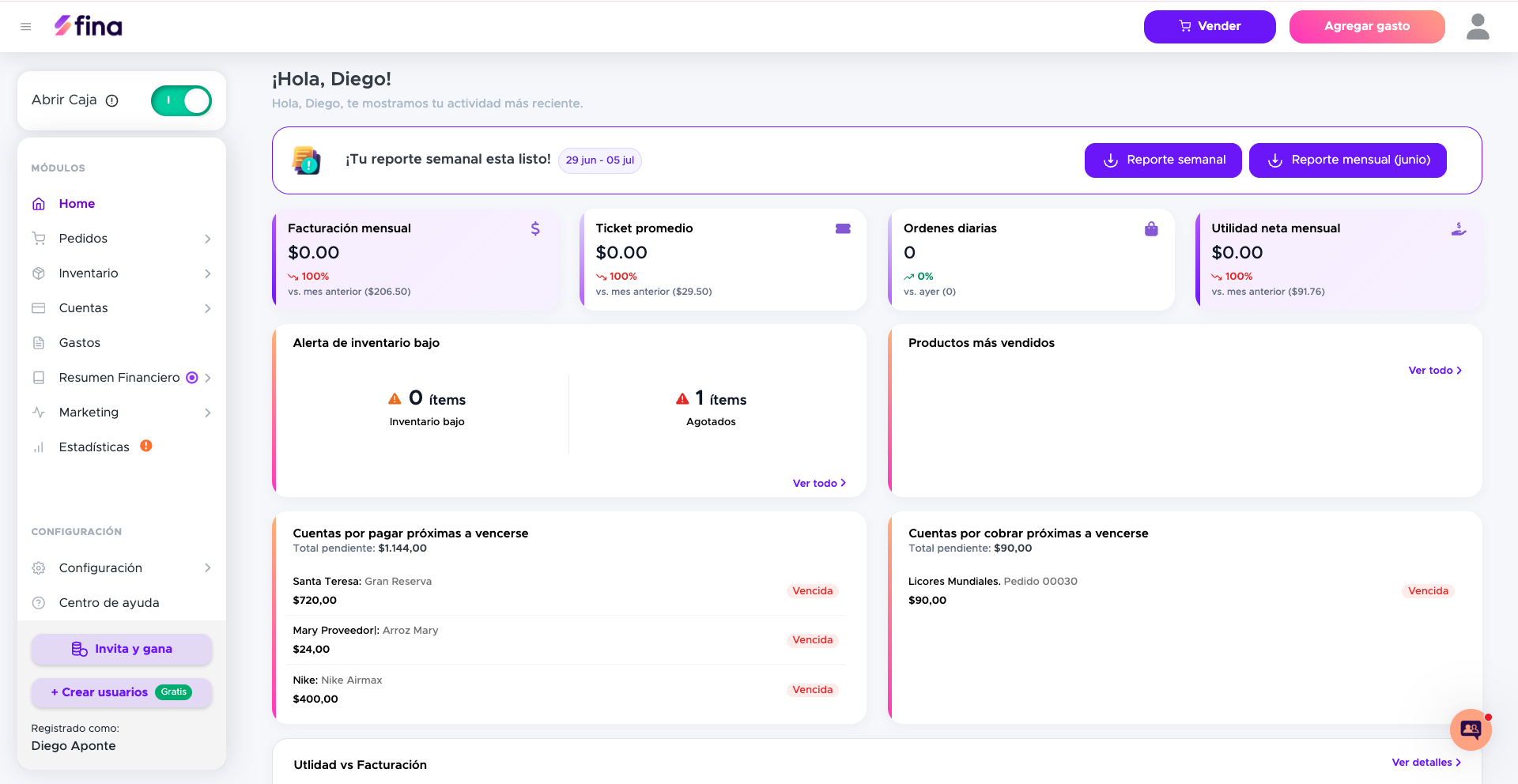The image size is (1518, 784).
Task: Click the Pedidos cart icon
Action: click(39, 239)
